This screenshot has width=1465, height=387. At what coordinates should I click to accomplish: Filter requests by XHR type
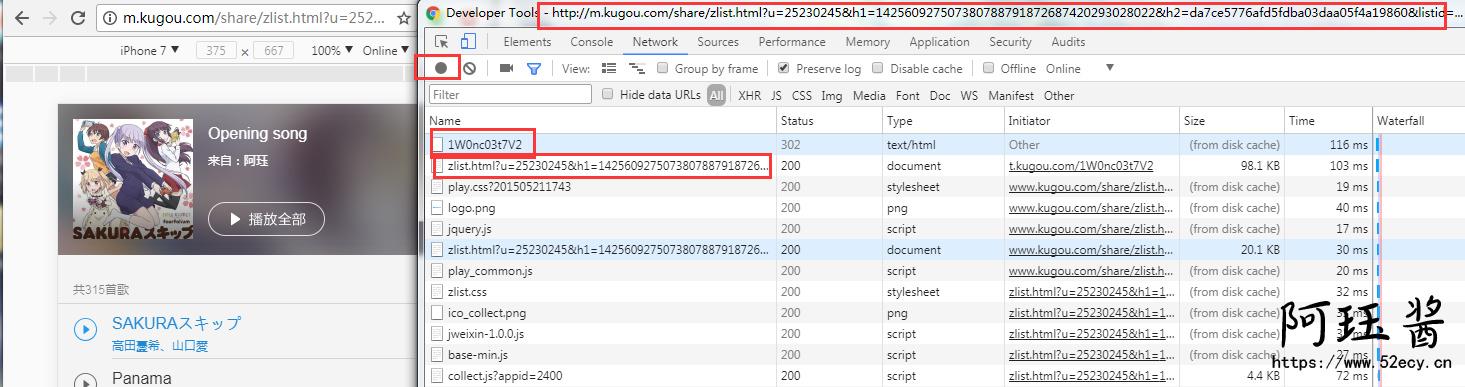click(x=749, y=96)
